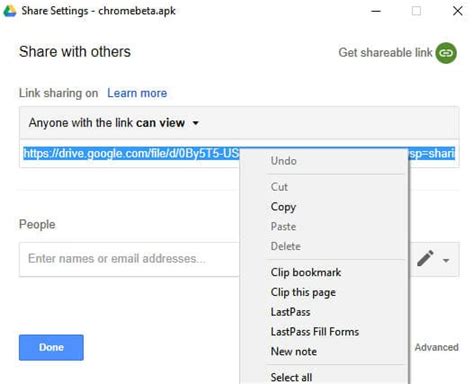Viewport: 474px width, 384px height.
Task: Click the highlighted drive.google.com link field
Action: coord(132,153)
